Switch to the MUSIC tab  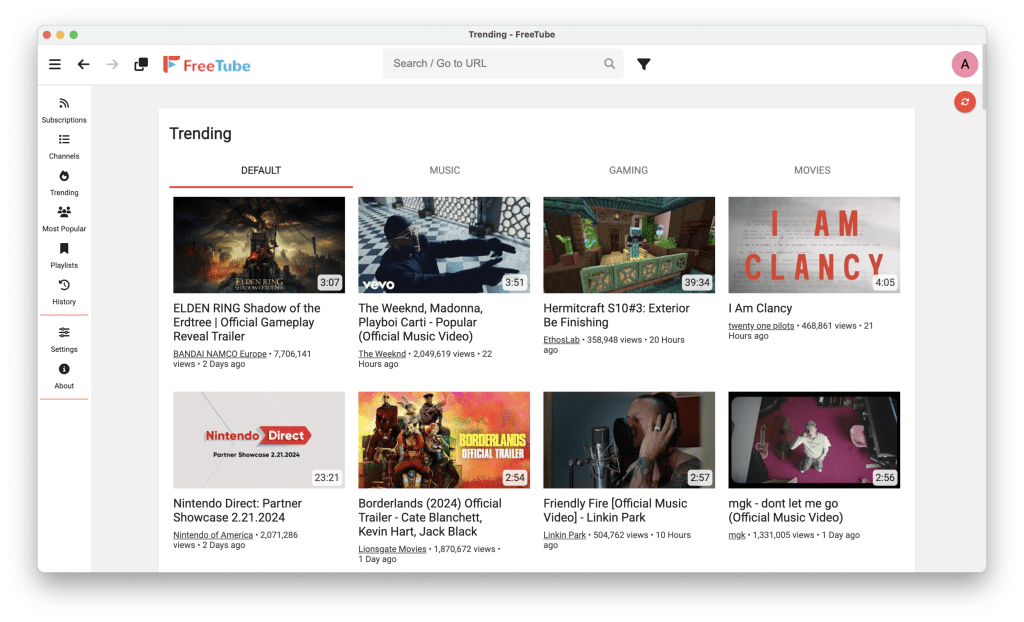click(x=445, y=171)
